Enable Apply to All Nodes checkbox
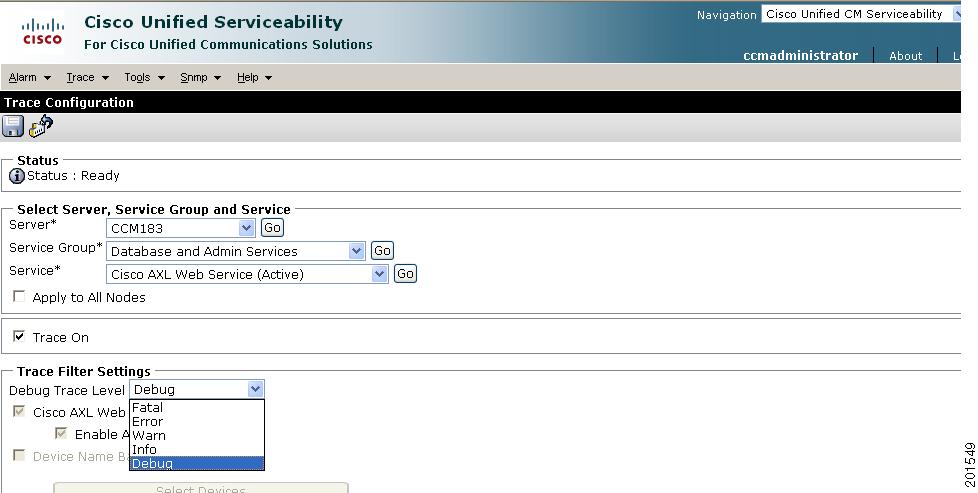Viewport: 978px width, 493px height. [19, 296]
